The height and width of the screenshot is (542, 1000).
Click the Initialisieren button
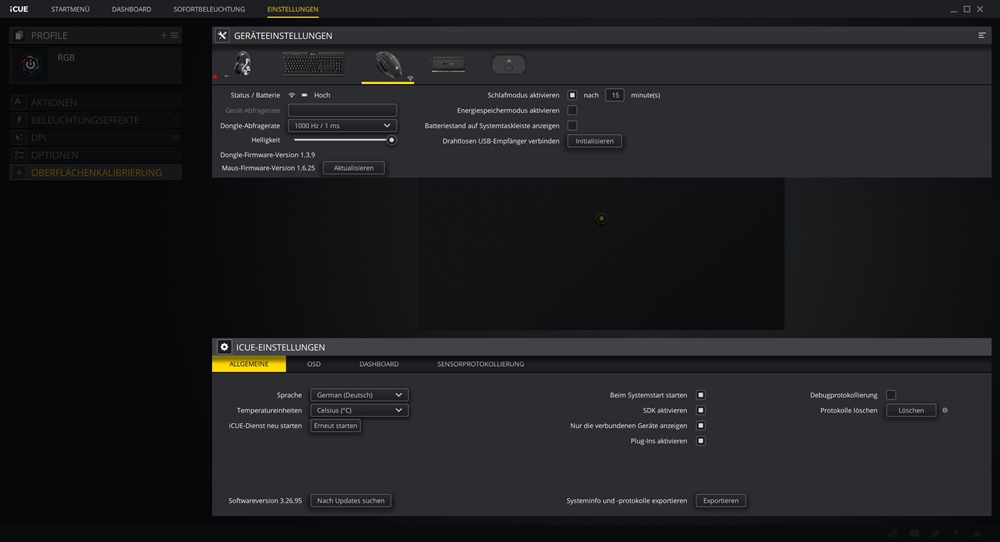click(x=594, y=141)
